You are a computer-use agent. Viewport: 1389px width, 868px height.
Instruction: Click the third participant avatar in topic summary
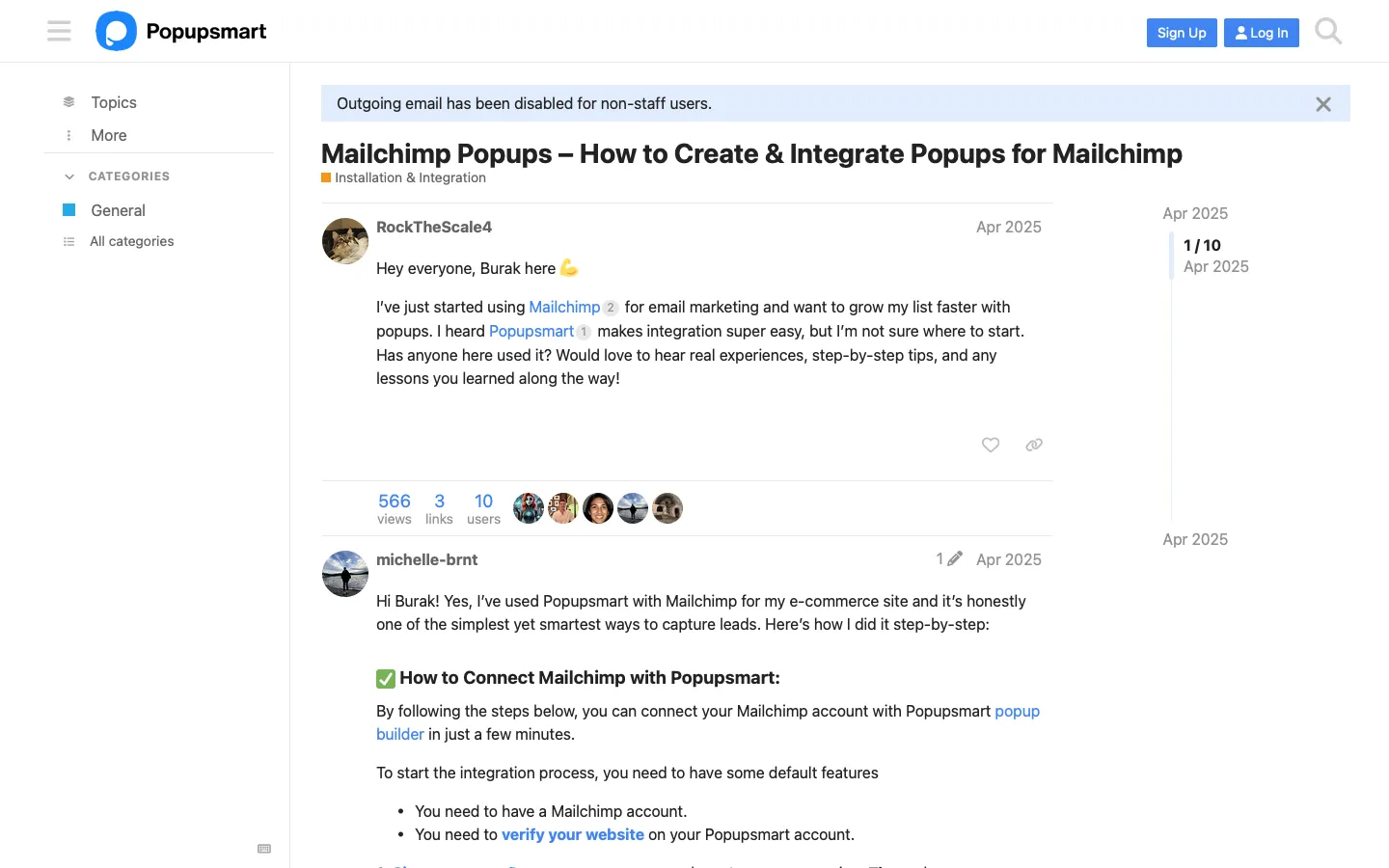[x=598, y=508]
